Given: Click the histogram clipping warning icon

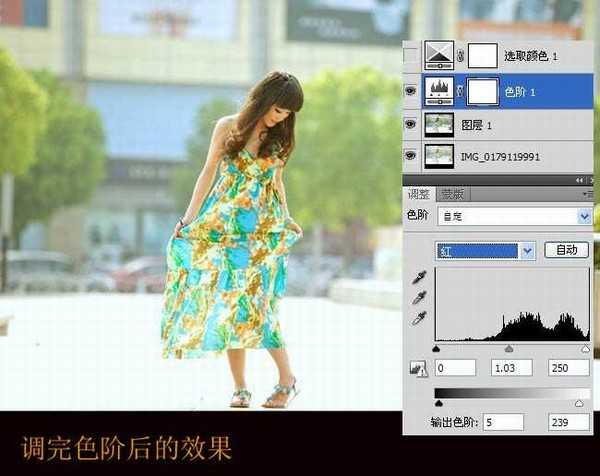Looking at the screenshot, I should point(418,369).
